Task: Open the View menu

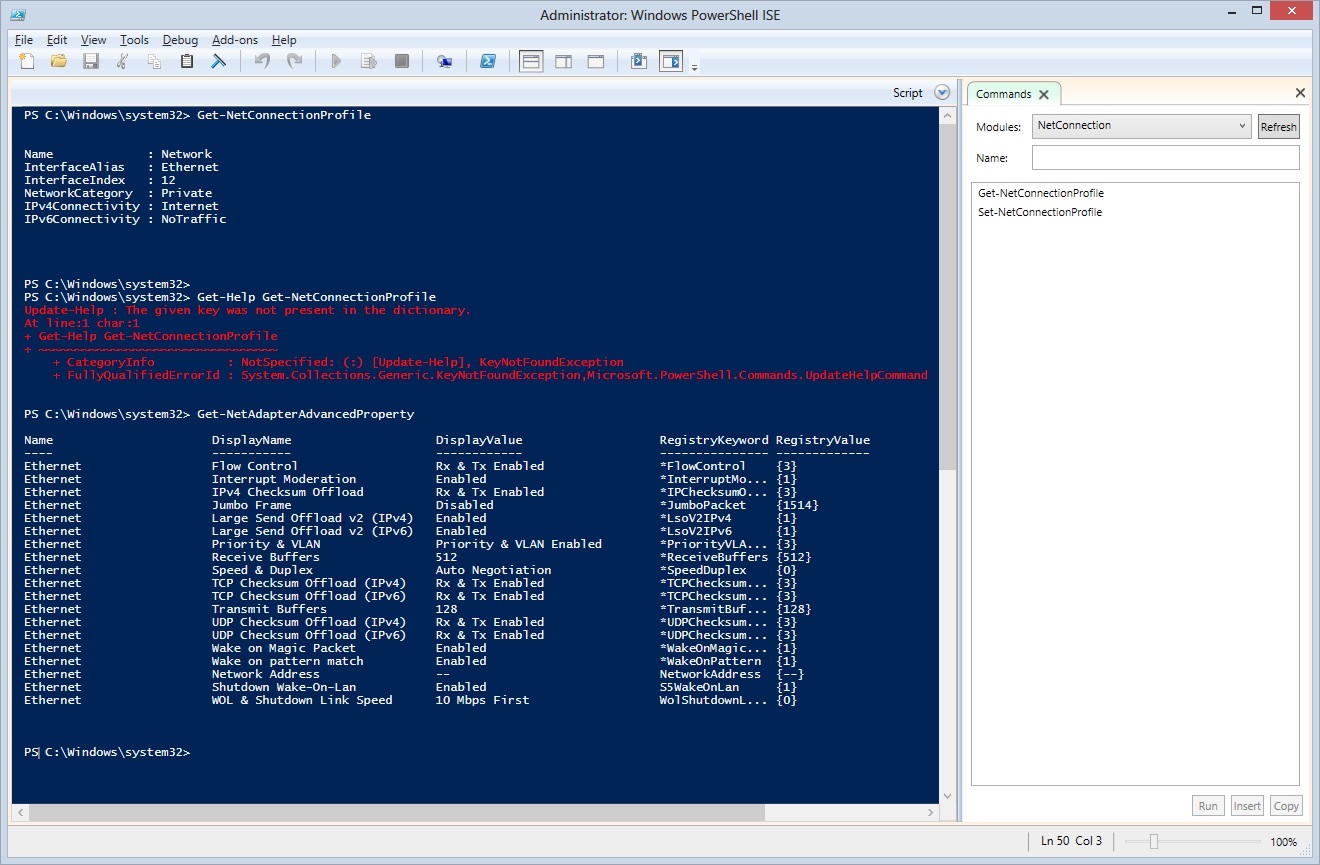Action: (93, 40)
